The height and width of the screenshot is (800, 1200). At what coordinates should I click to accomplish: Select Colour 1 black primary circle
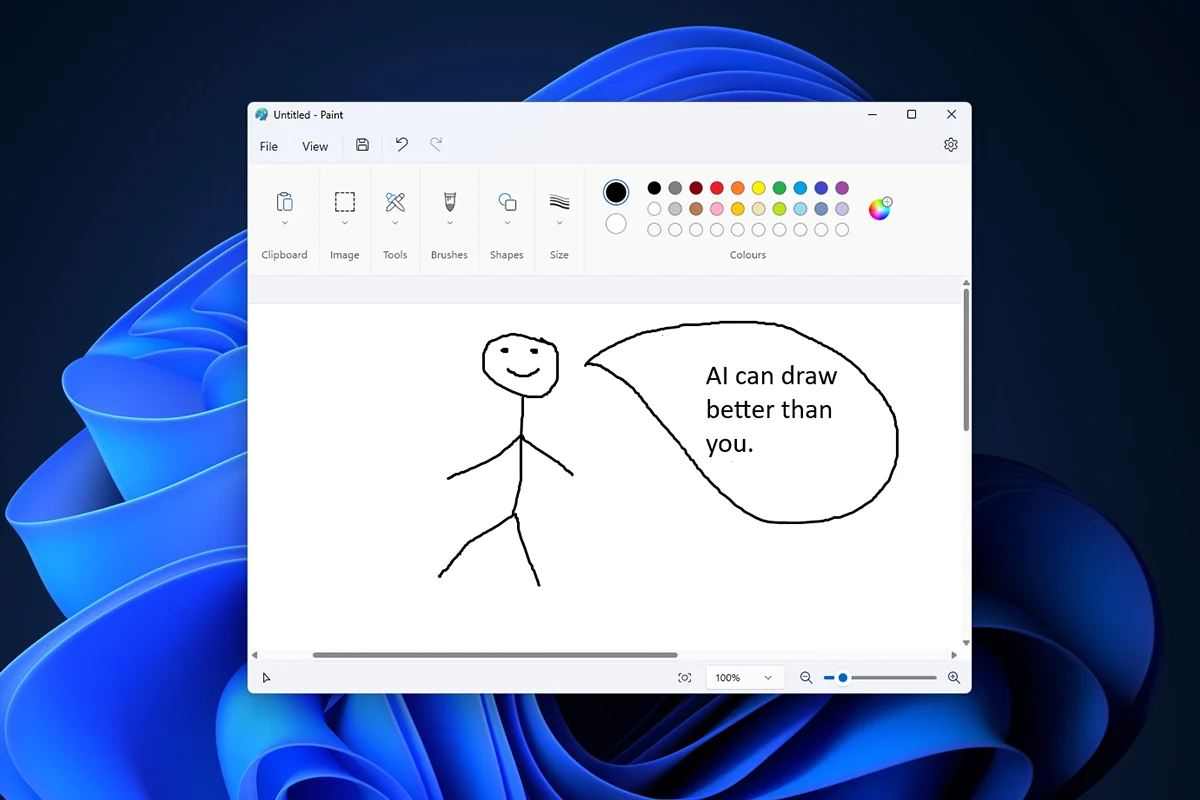(616, 192)
